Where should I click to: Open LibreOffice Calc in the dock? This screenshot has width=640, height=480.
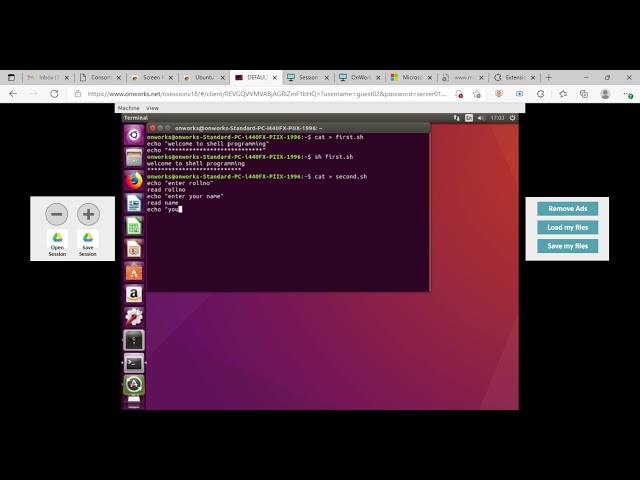pyautogui.click(x=134, y=226)
